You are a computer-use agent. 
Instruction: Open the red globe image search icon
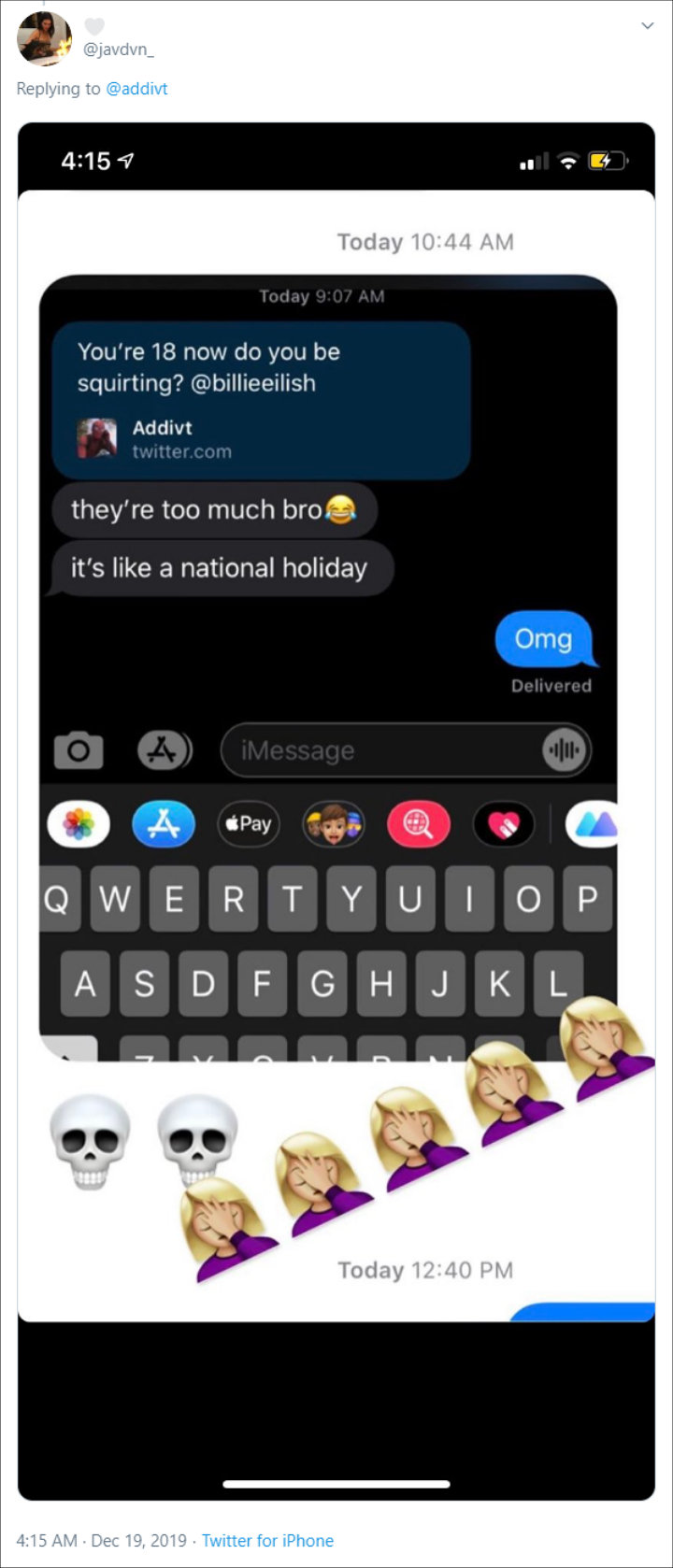point(418,824)
